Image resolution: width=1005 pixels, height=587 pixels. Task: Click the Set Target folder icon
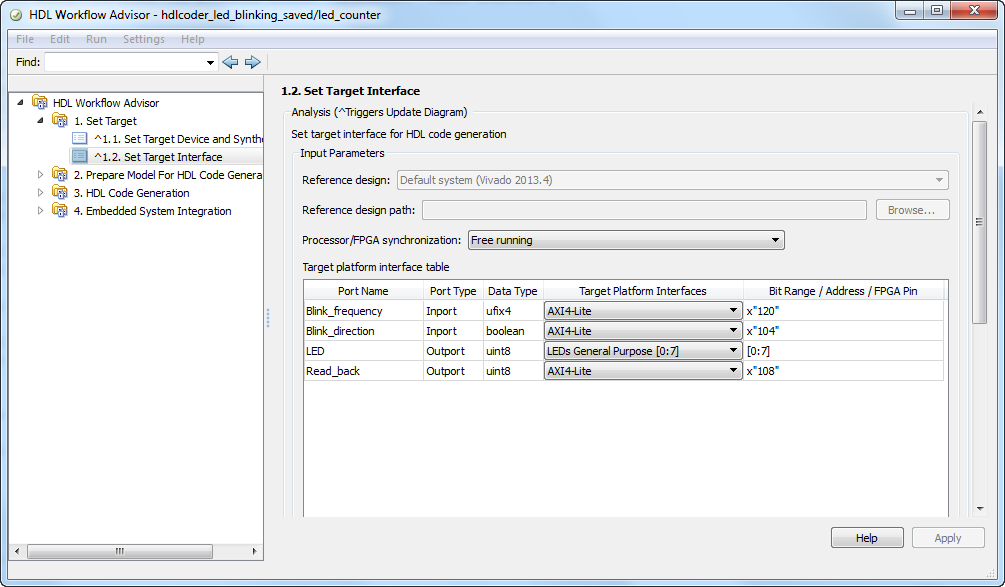pyautogui.click(x=60, y=121)
